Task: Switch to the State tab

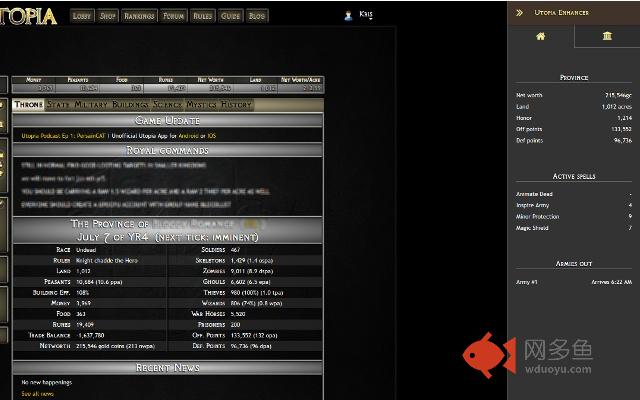Action: [x=58, y=104]
